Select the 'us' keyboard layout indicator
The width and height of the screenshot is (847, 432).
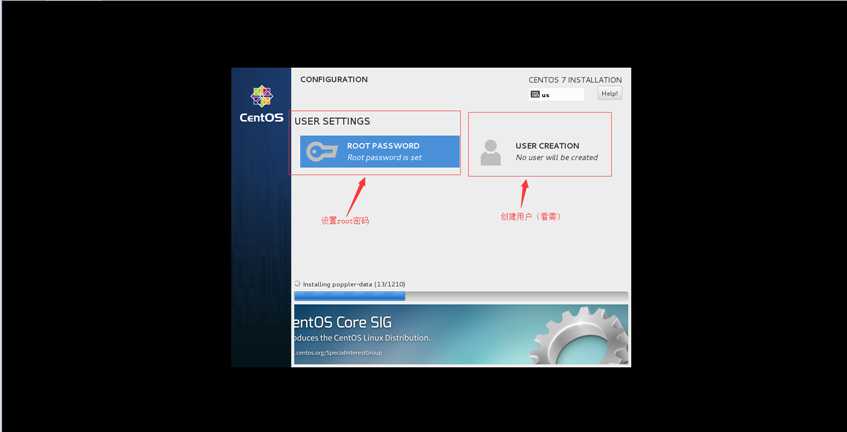(557, 94)
